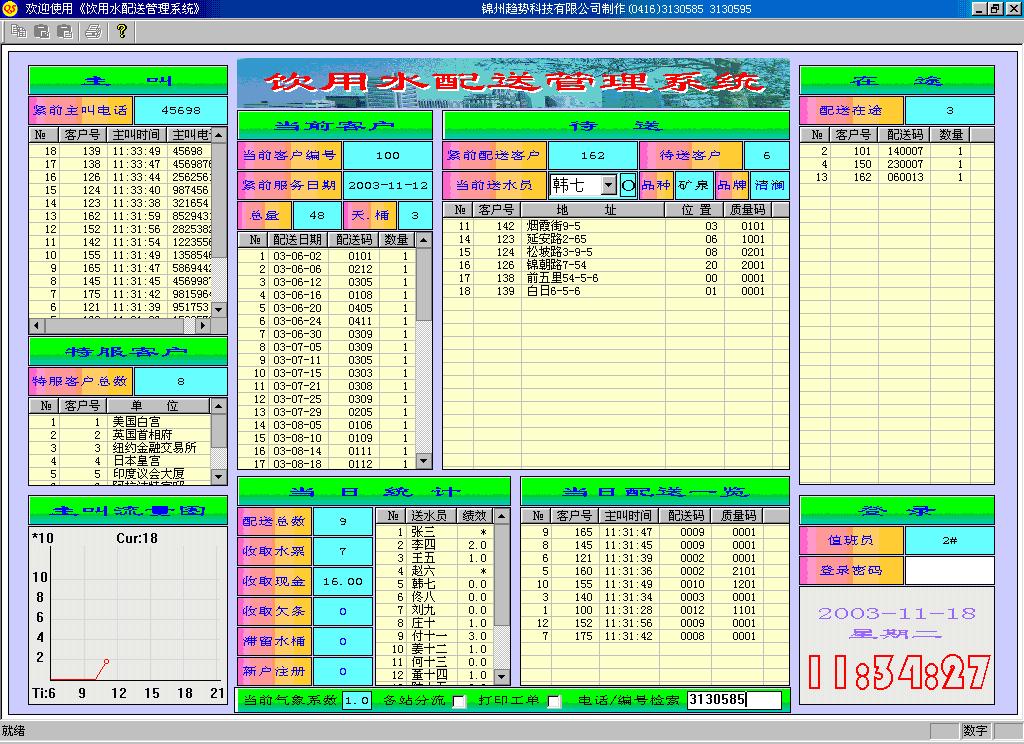Click the 当前气象系数 value field
The width and height of the screenshot is (1024, 744).
pyautogui.click(x=357, y=701)
